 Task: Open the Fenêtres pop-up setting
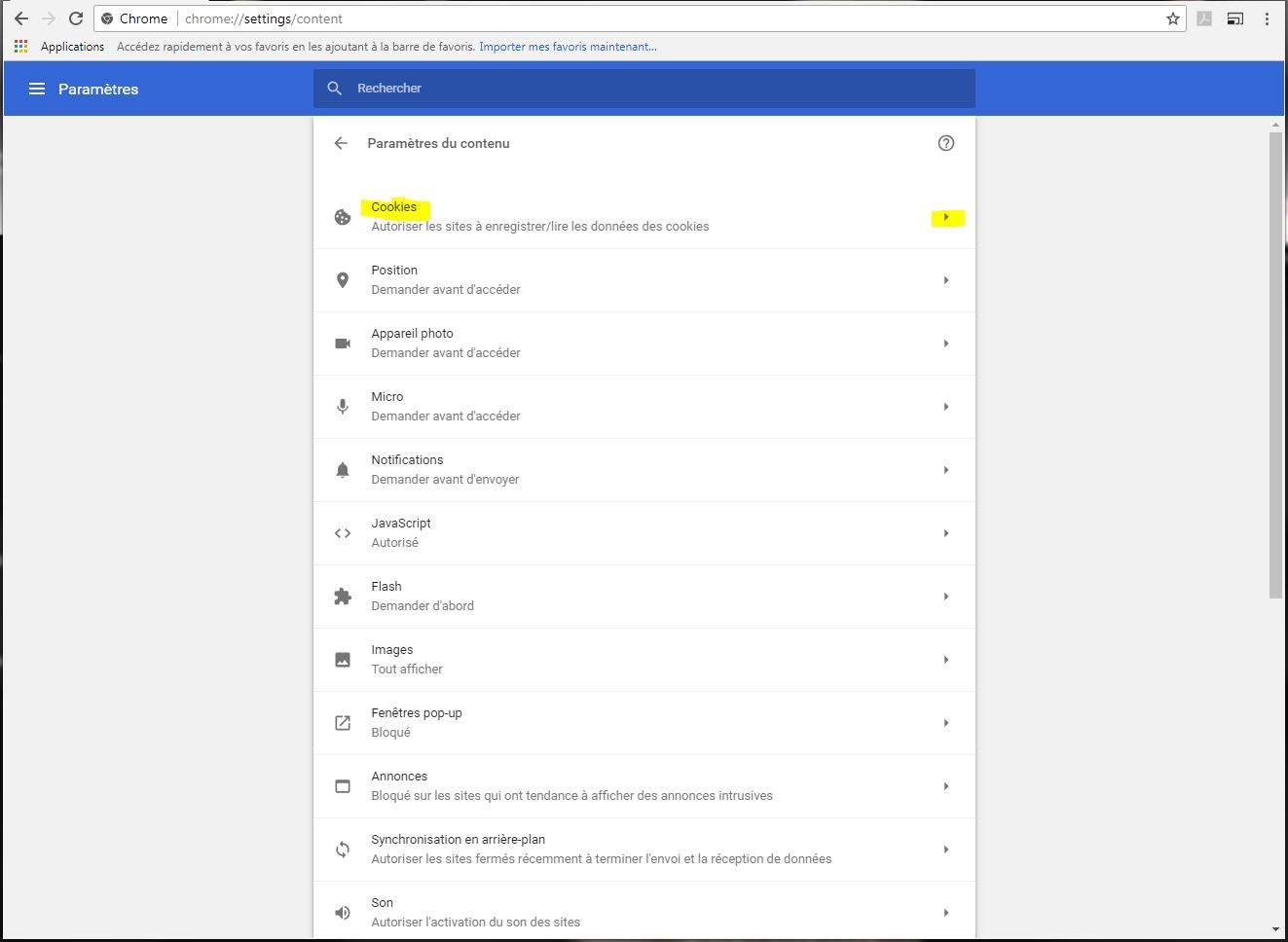(x=643, y=723)
